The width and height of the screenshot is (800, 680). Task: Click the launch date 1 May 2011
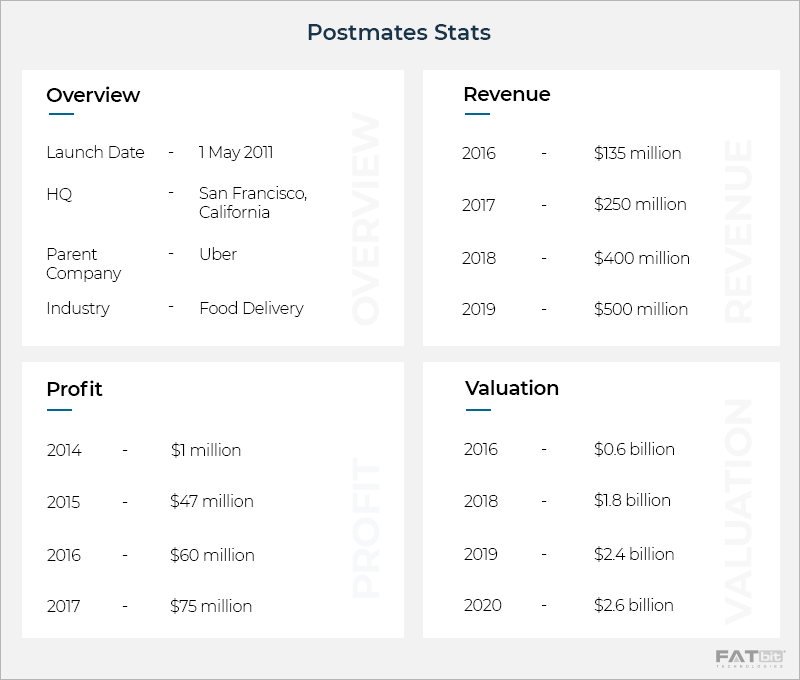pyautogui.click(x=236, y=153)
